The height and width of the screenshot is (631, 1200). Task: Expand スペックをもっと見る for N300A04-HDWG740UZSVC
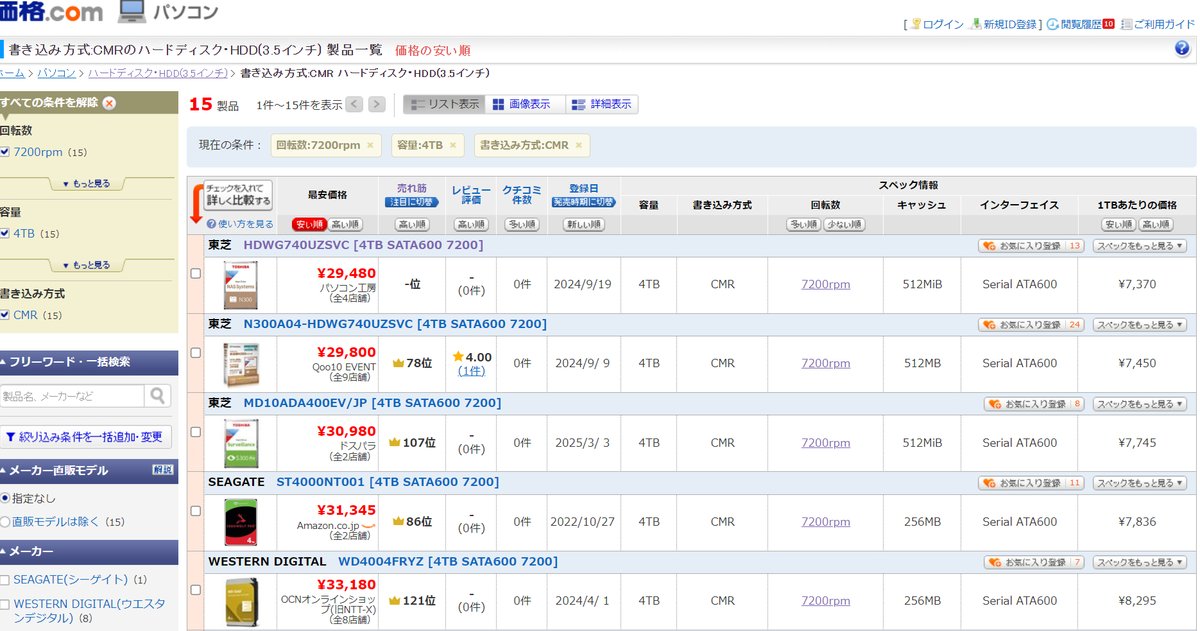click(x=1139, y=325)
